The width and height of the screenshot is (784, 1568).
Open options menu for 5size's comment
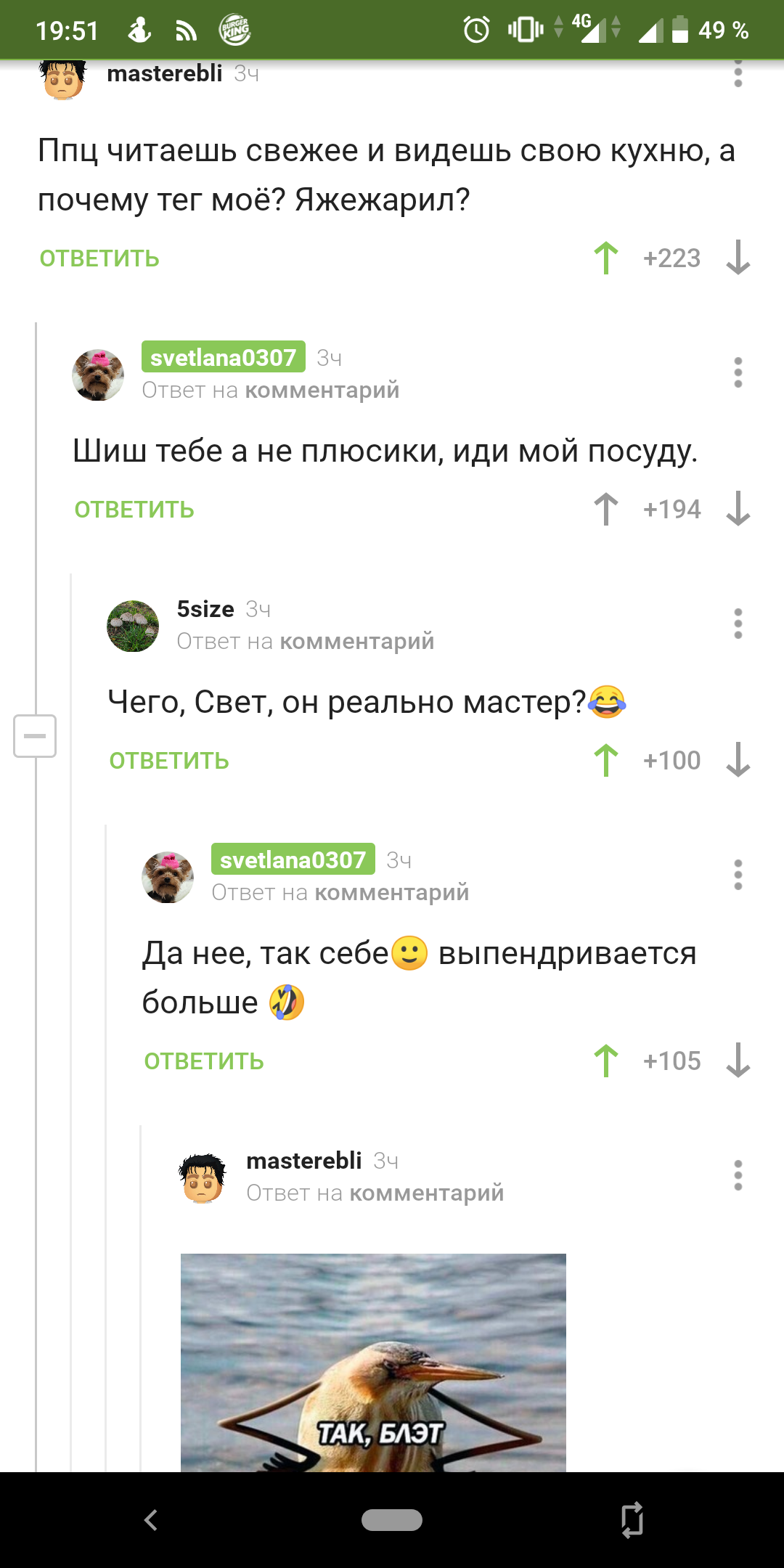point(738,624)
